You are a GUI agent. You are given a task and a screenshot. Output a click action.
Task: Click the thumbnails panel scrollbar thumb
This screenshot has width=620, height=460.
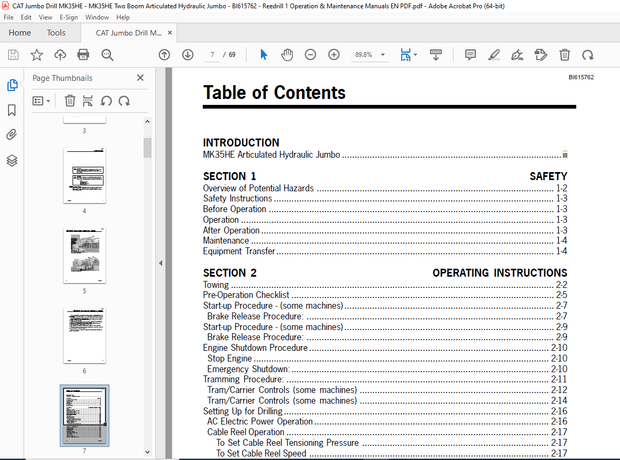tap(147, 148)
